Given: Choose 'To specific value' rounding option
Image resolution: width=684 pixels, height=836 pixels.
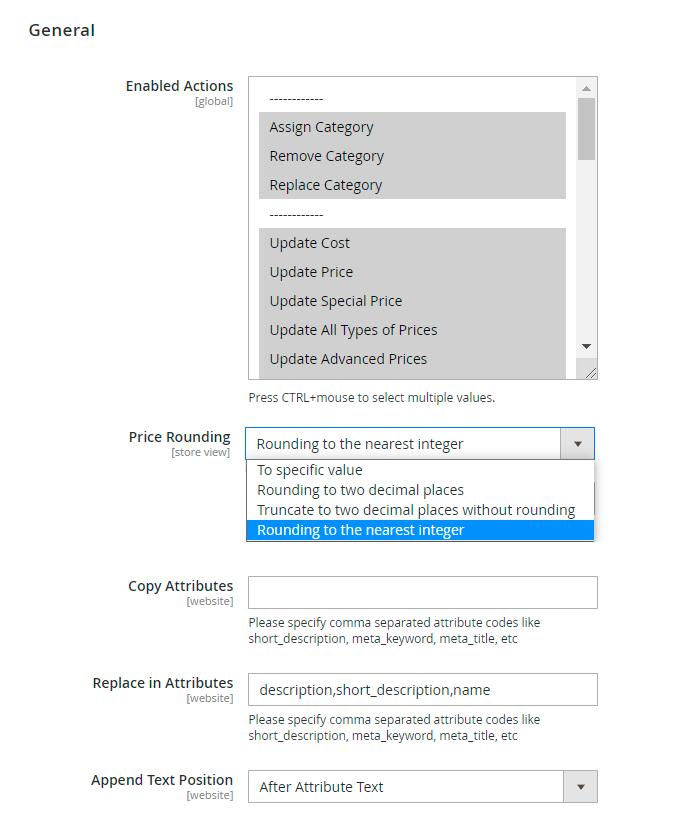Looking at the screenshot, I should pyautogui.click(x=310, y=470).
